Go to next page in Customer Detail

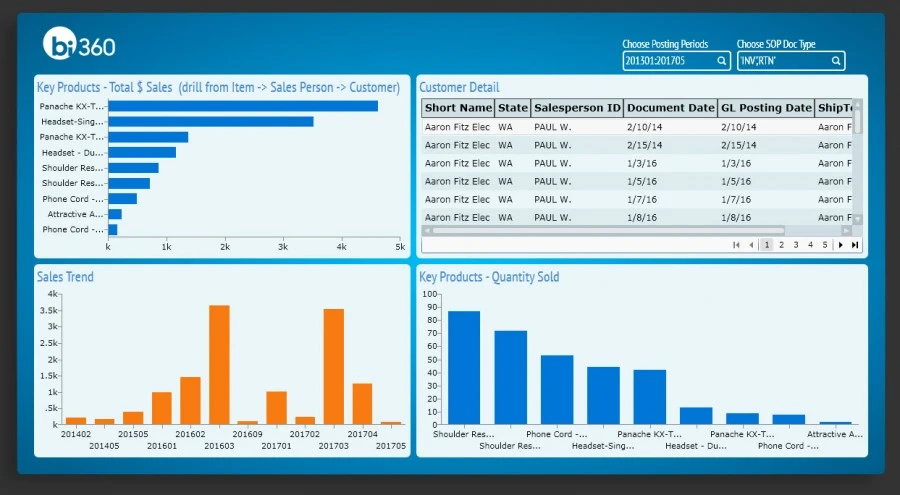point(841,245)
